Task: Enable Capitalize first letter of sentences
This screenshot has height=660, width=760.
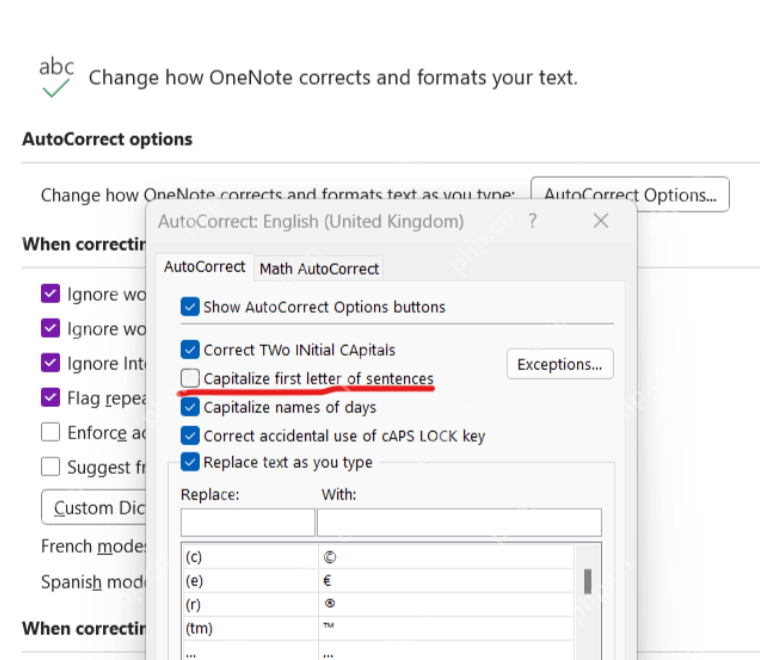Action: coord(190,378)
